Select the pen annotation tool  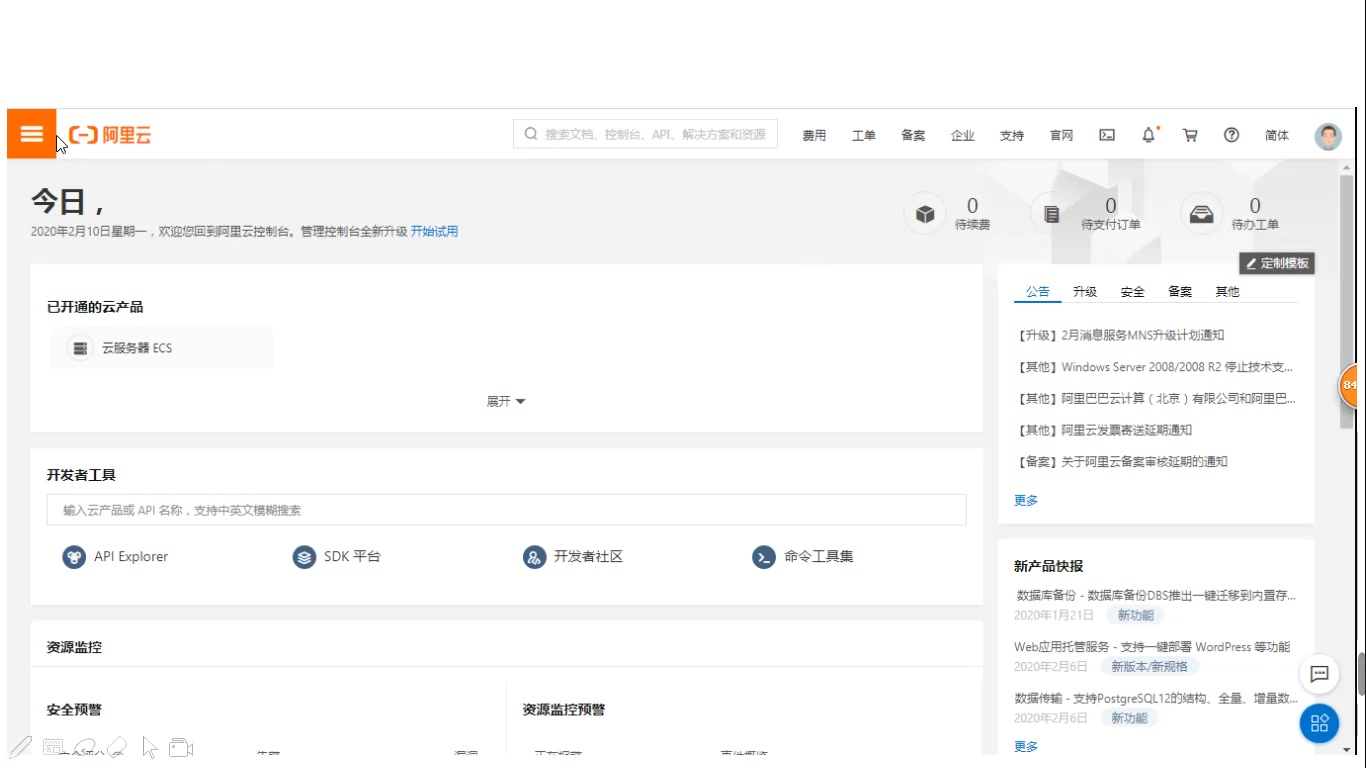click(x=21, y=746)
